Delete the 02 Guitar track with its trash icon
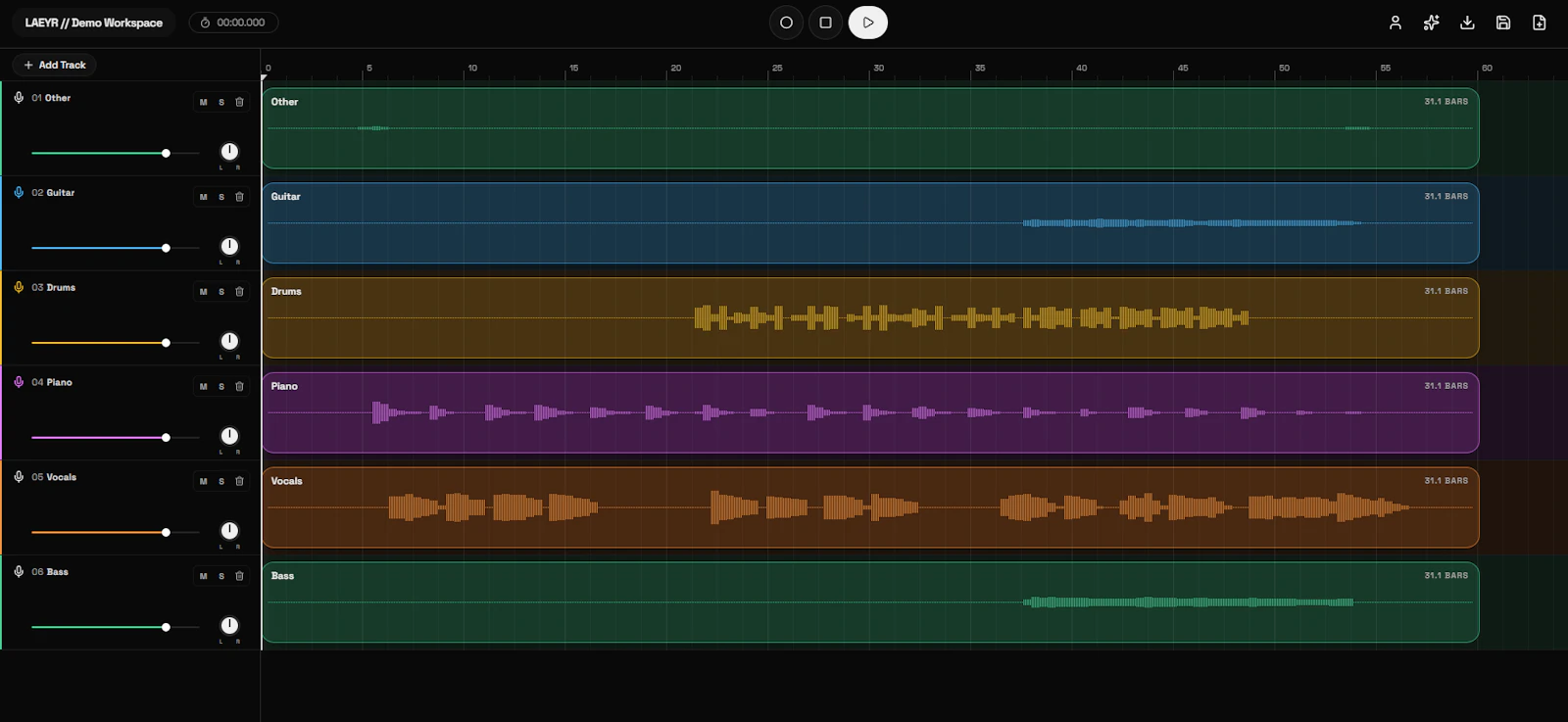This screenshot has height=722, width=1568. [x=239, y=197]
